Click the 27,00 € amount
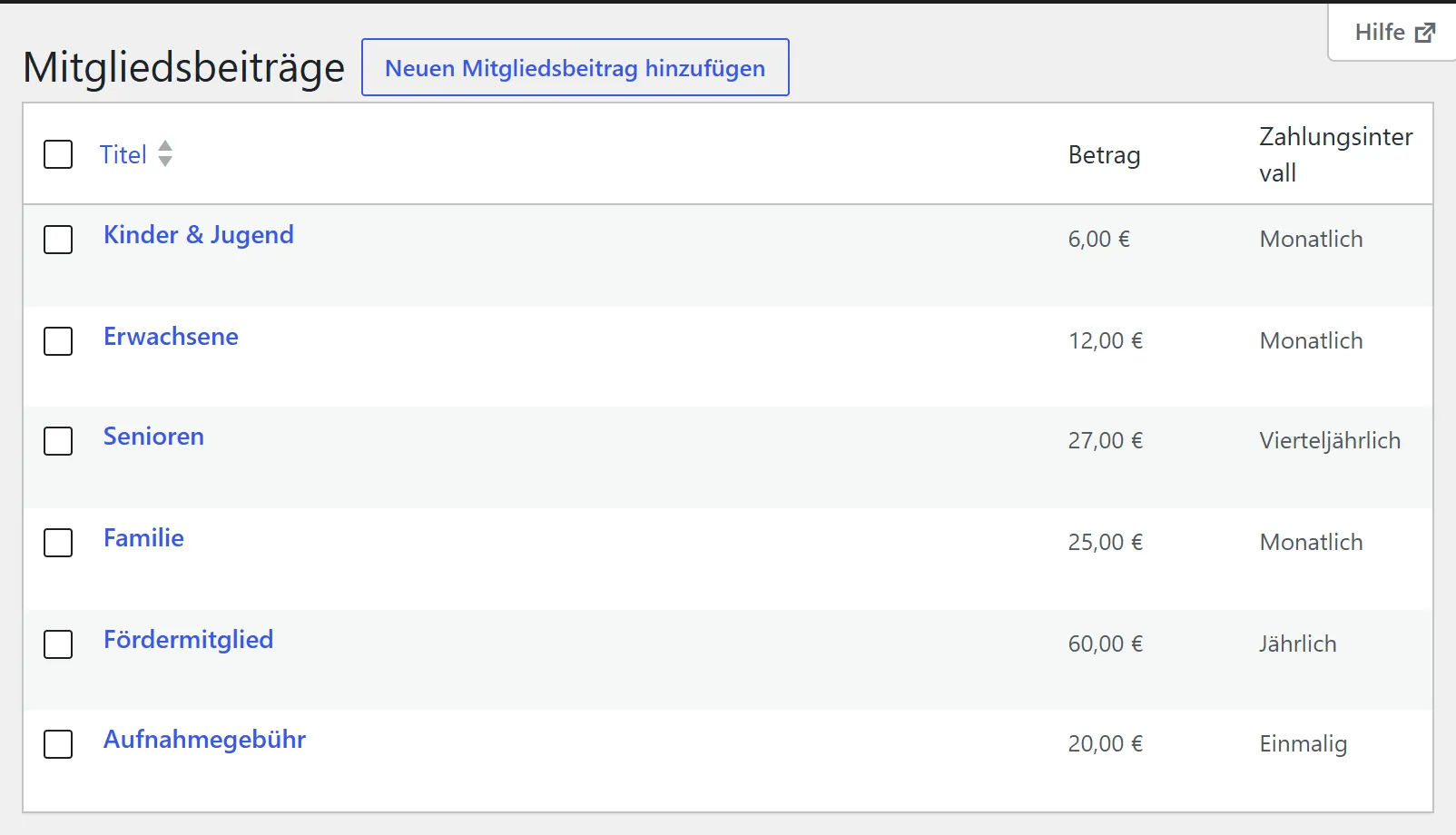 (1105, 441)
